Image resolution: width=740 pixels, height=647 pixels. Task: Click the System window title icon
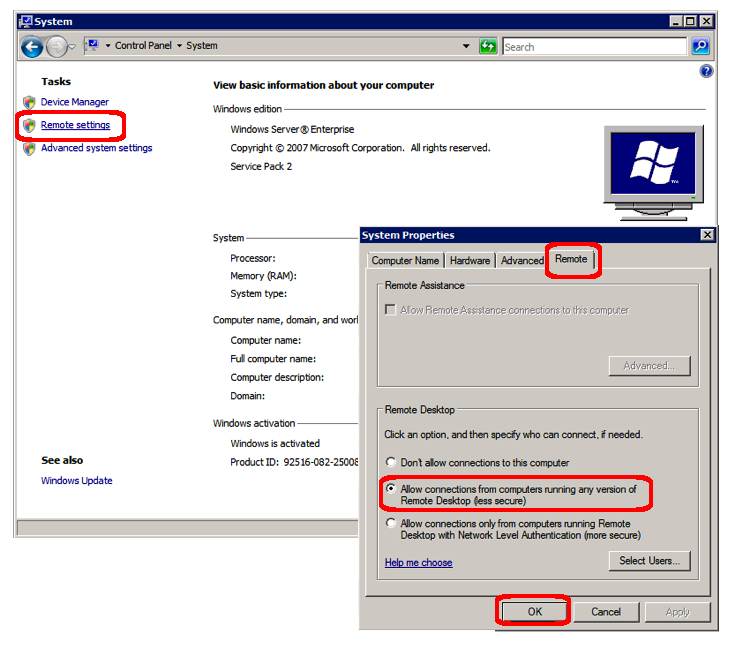point(25,21)
